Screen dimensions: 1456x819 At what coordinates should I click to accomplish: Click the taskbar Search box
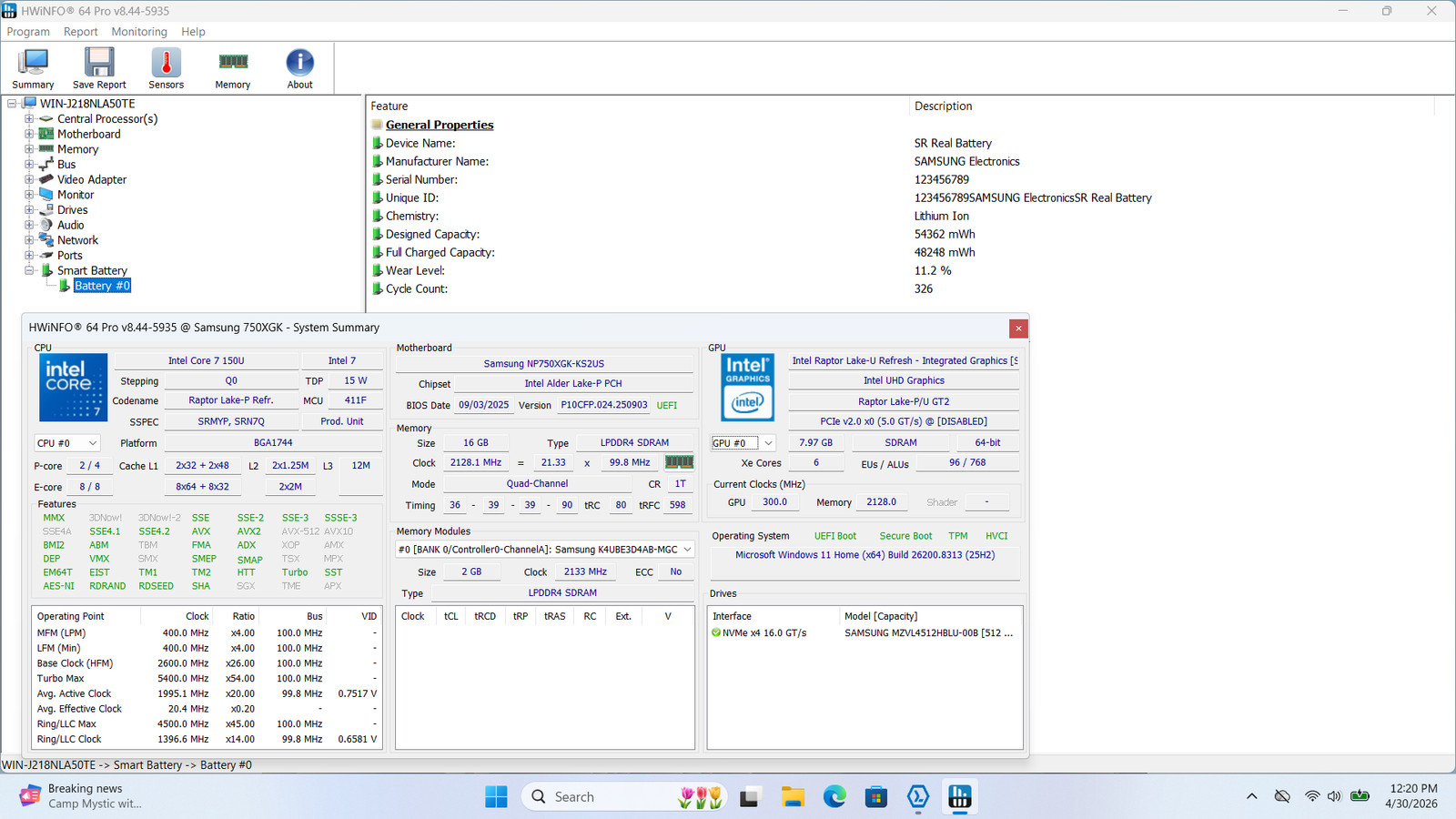[x=625, y=797]
